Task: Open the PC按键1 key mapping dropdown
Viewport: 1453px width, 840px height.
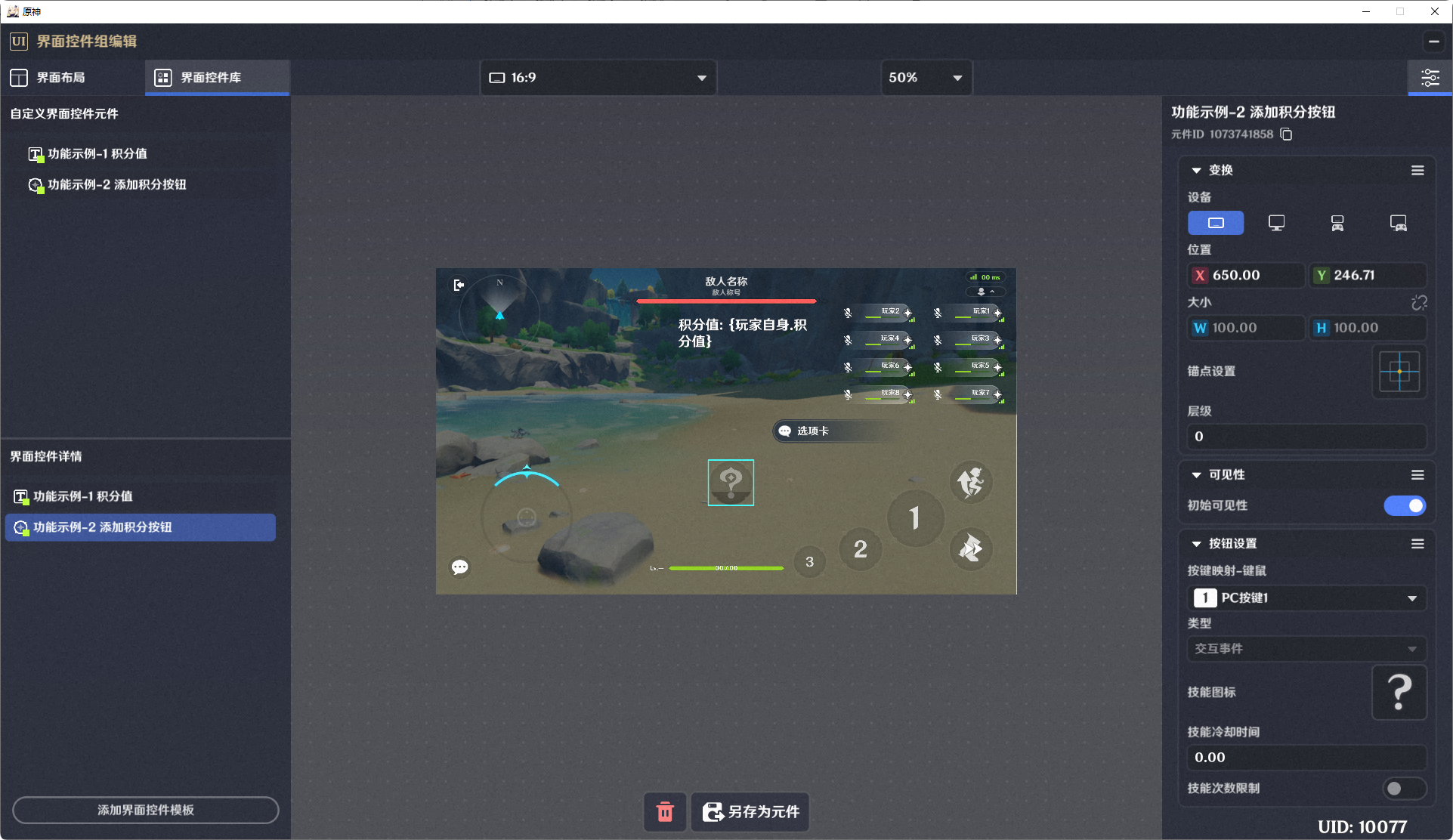Action: coord(1306,598)
